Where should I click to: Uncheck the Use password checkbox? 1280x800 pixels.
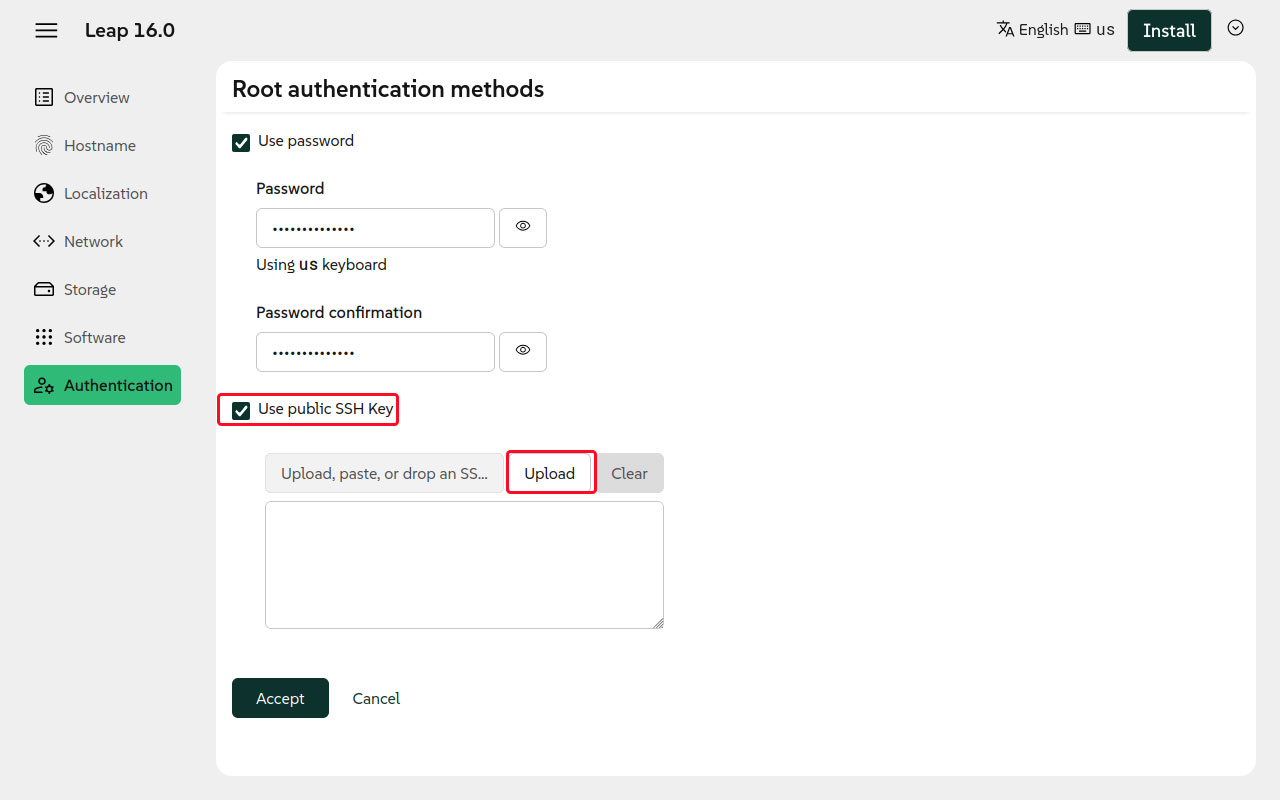pos(241,142)
